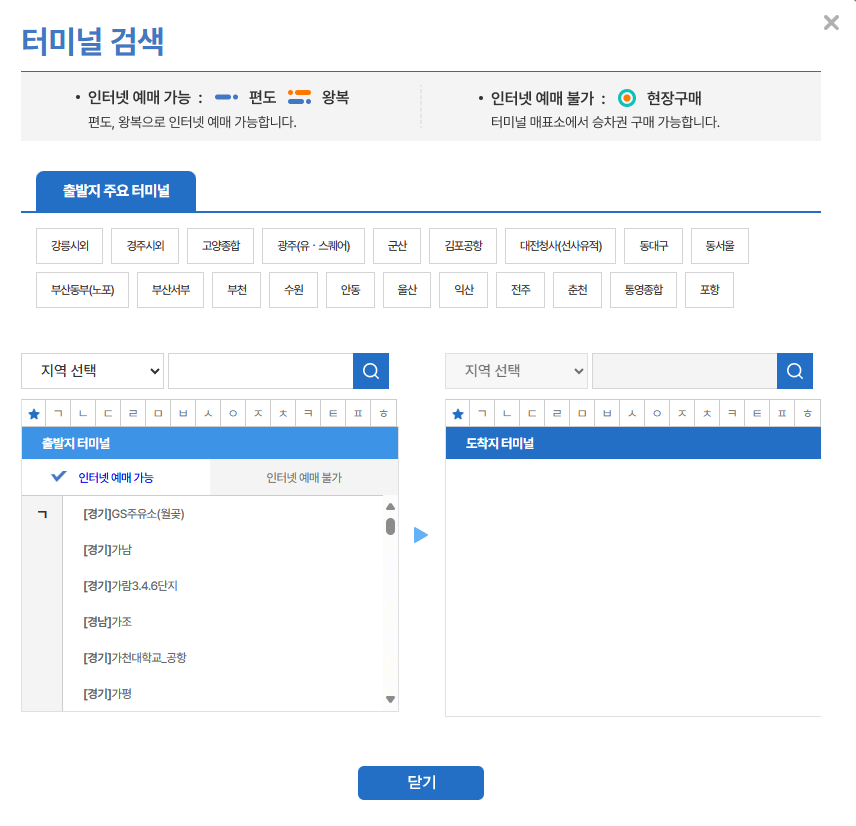Image resolution: width=856 pixels, height=826 pixels.
Task: Select the star favorites filter on departure list
Action: [x=33, y=412]
